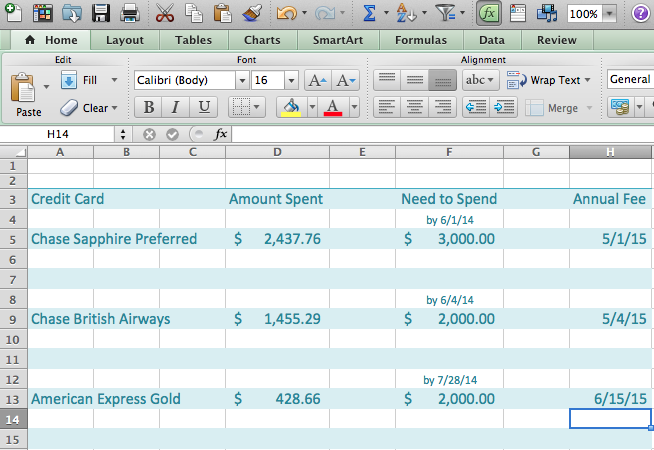Align text to bottom

click(x=443, y=80)
